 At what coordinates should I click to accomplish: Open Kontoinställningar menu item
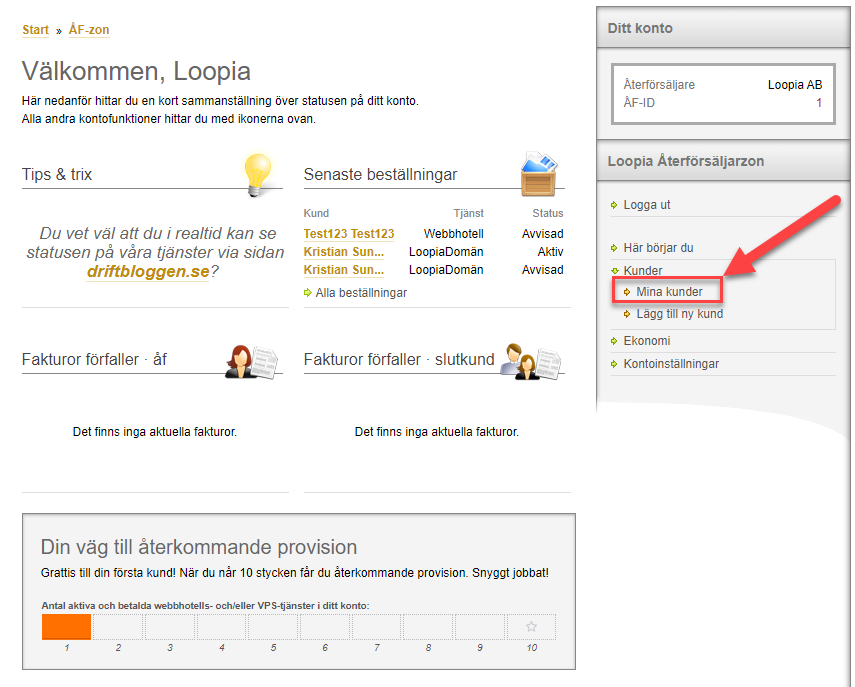[x=671, y=364]
